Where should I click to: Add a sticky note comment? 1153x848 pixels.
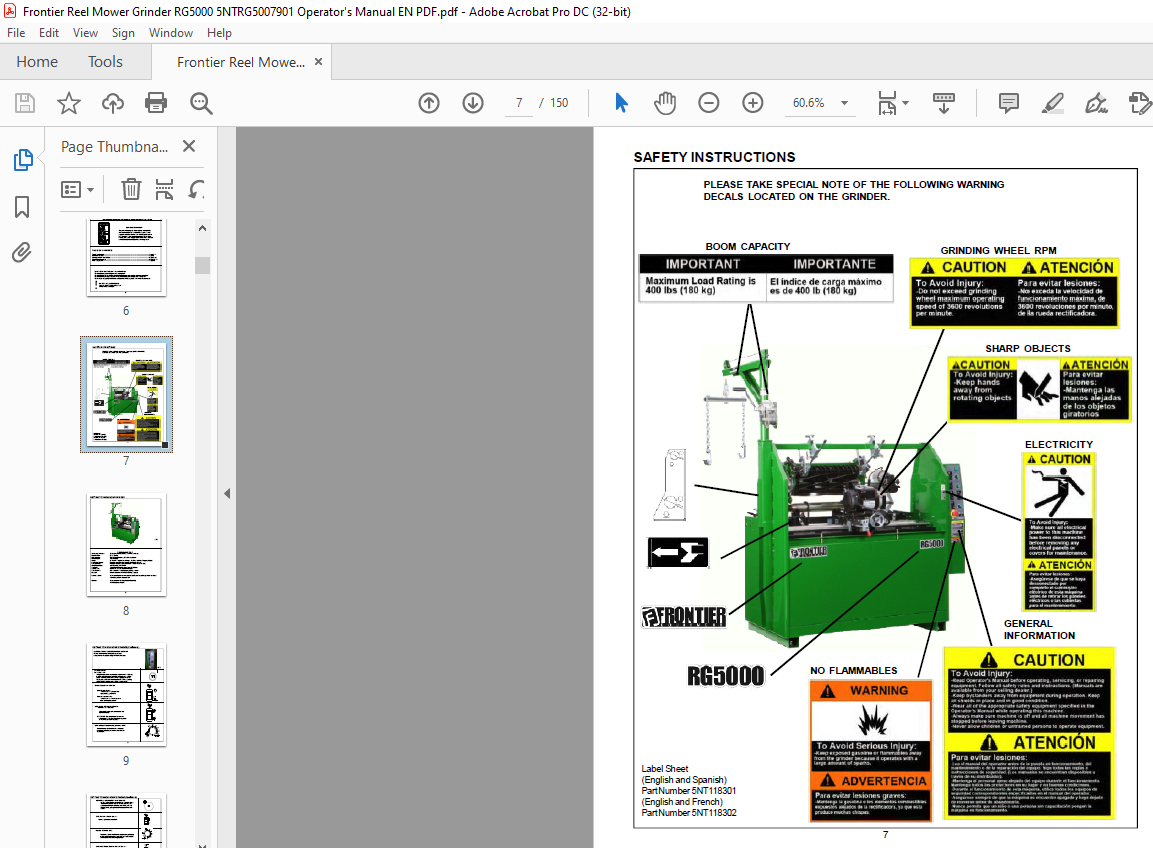[x=1009, y=103]
